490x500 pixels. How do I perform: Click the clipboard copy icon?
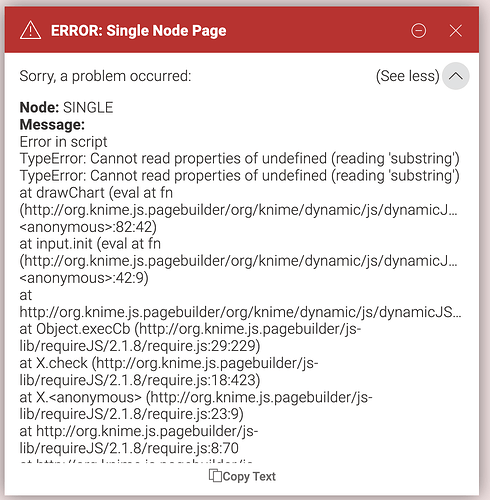tap(215, 476)
